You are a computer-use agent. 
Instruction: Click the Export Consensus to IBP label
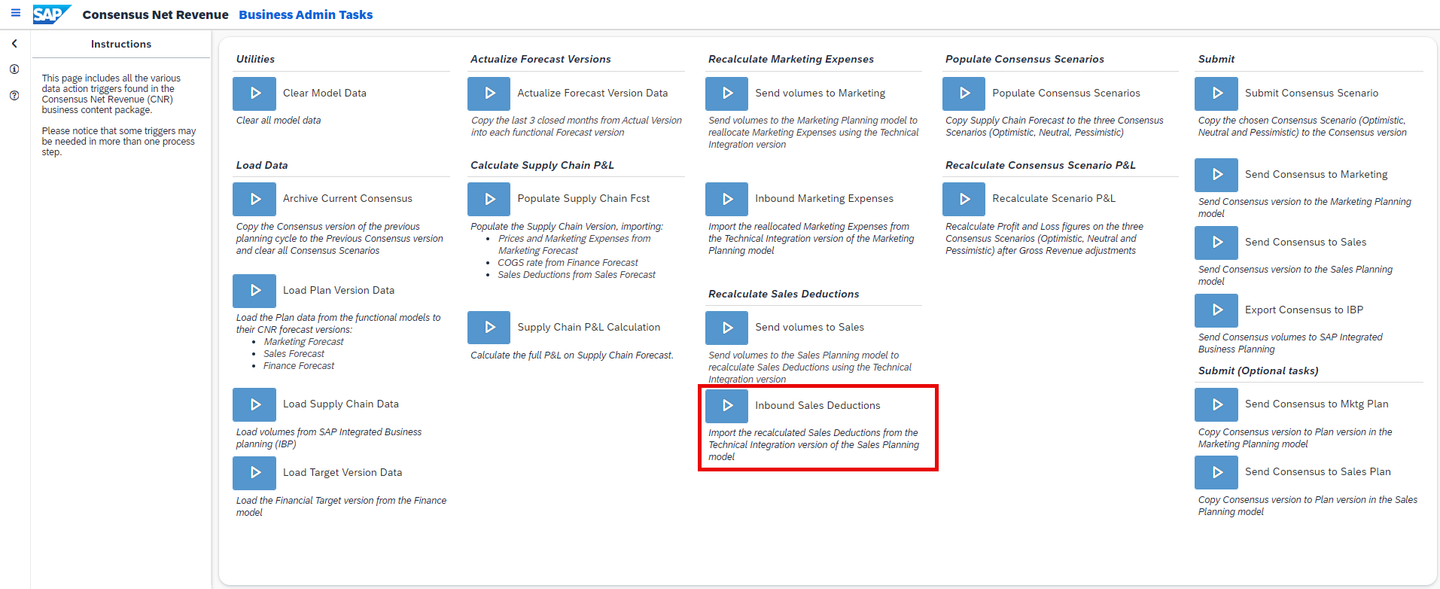[1304, 310]
